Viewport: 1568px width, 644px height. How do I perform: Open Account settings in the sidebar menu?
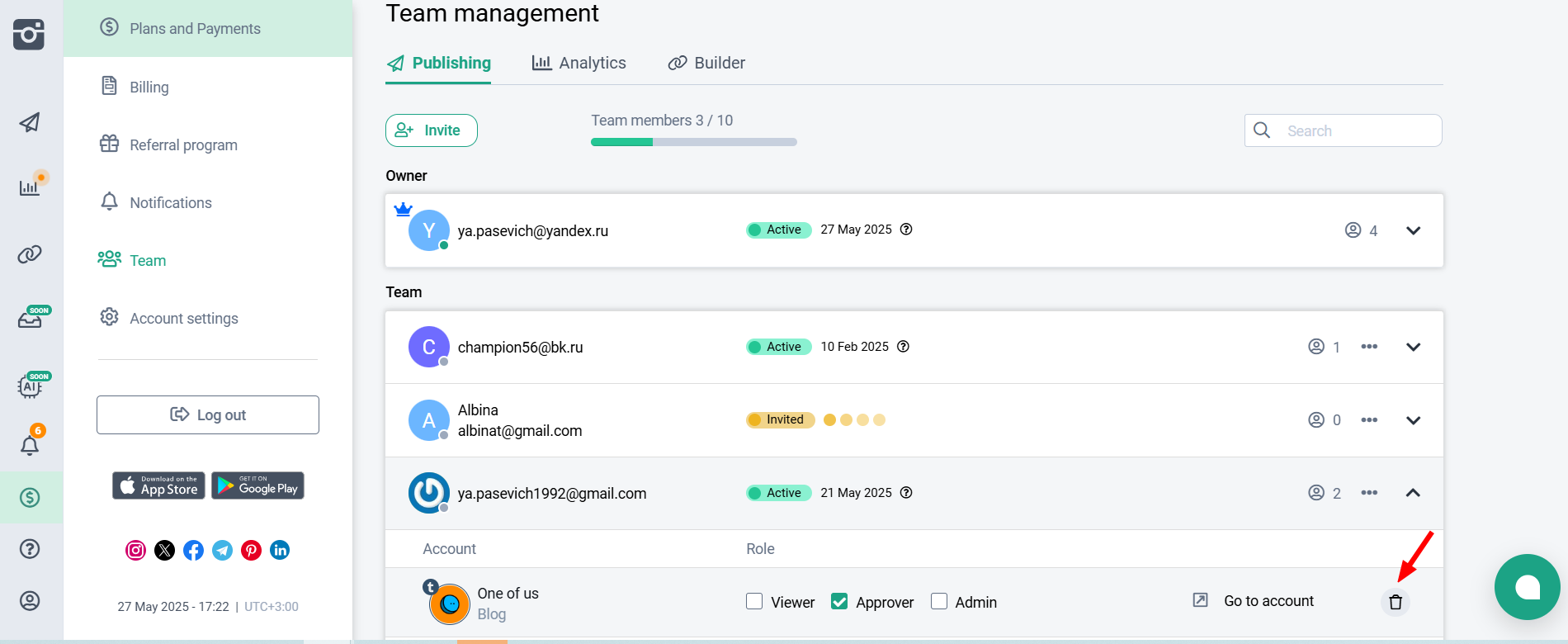pos(183,319)
